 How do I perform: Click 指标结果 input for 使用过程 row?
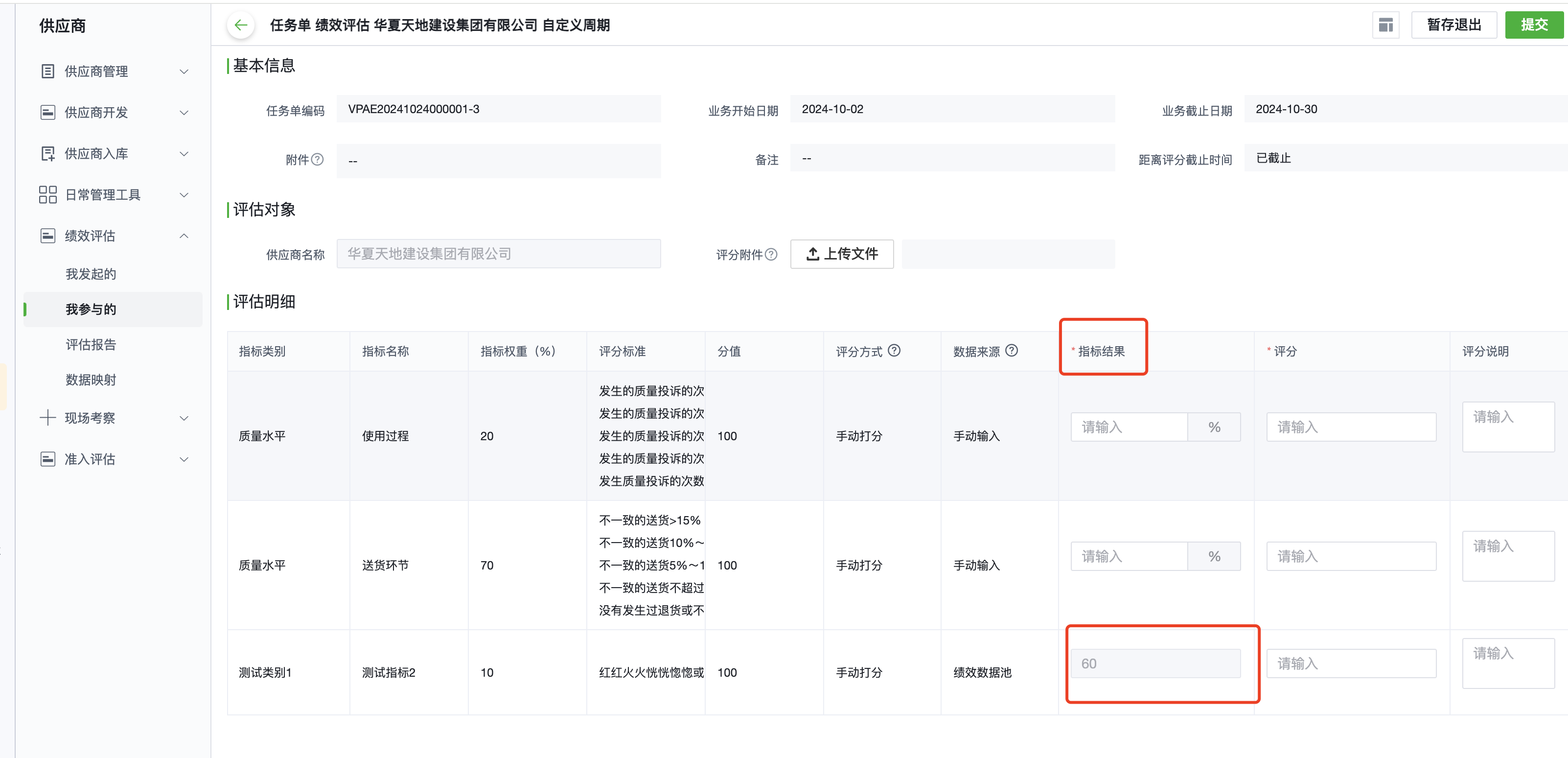coord(1129,427)
